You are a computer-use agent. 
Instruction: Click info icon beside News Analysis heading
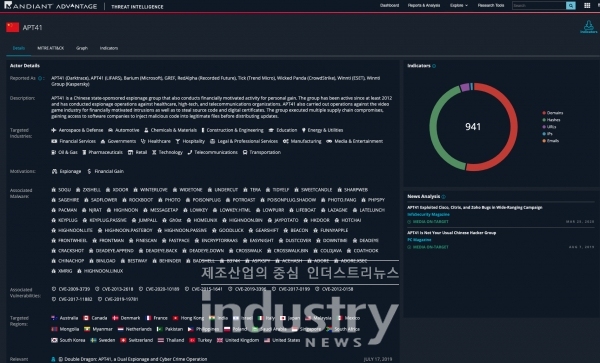(x=443, y=197)
